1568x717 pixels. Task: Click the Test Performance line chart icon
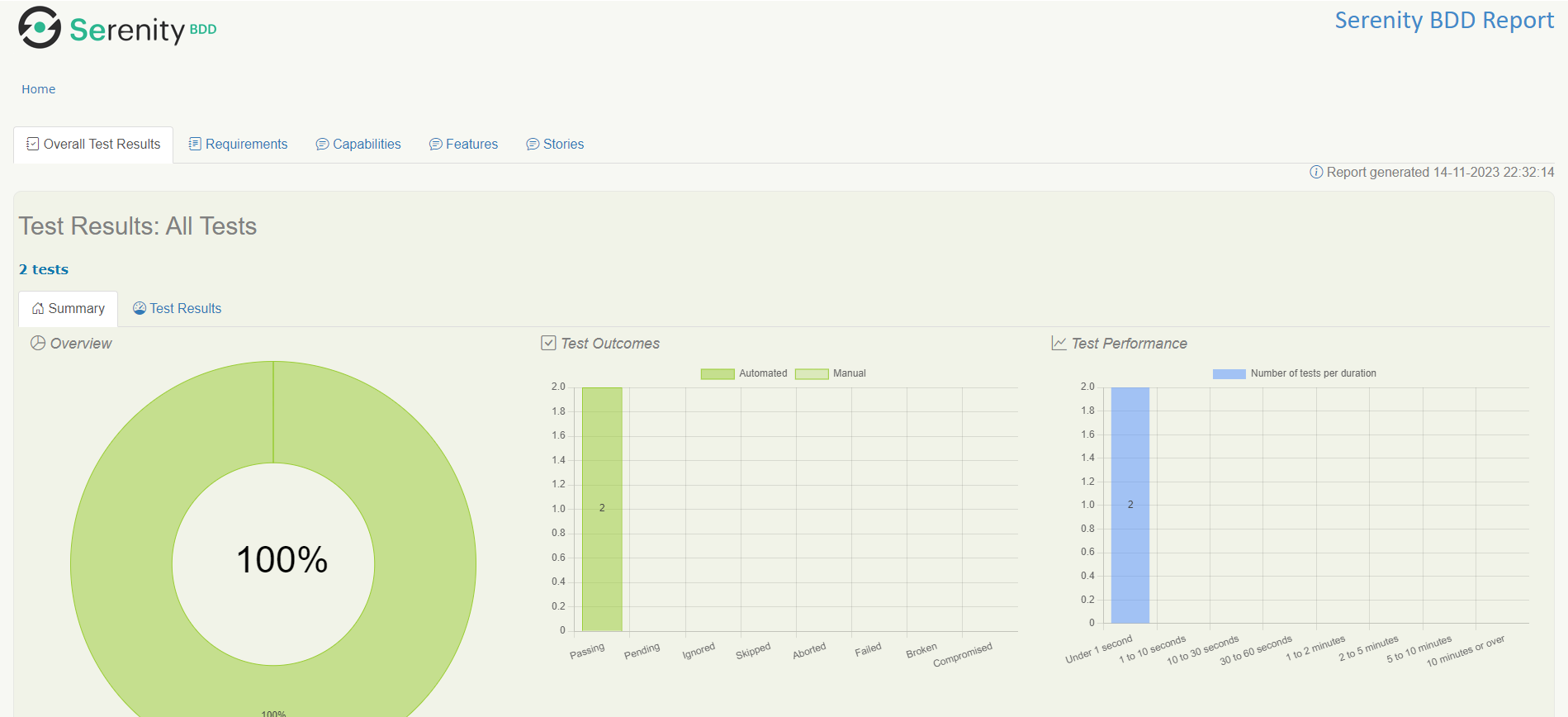pos(1059,343)
